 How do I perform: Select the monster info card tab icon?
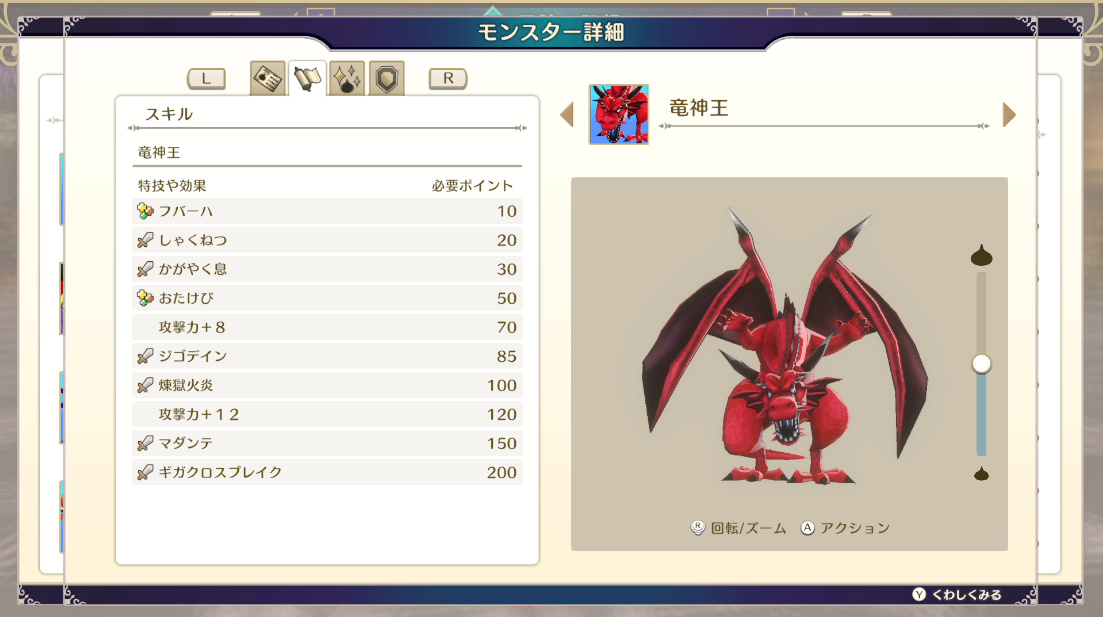(x=267, y=78)
